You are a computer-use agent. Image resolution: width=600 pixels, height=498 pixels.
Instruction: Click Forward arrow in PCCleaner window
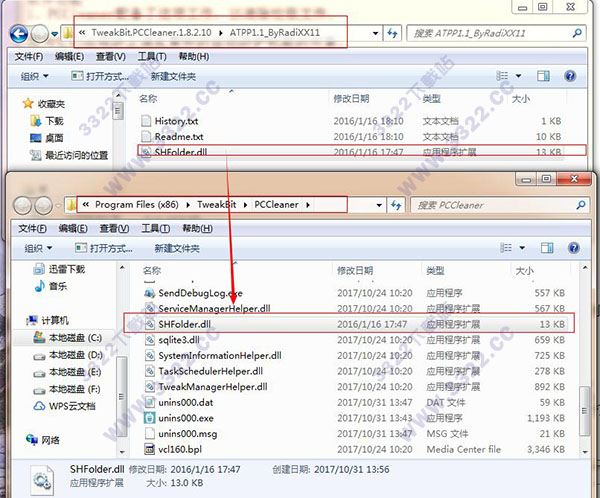pos(43,206)
